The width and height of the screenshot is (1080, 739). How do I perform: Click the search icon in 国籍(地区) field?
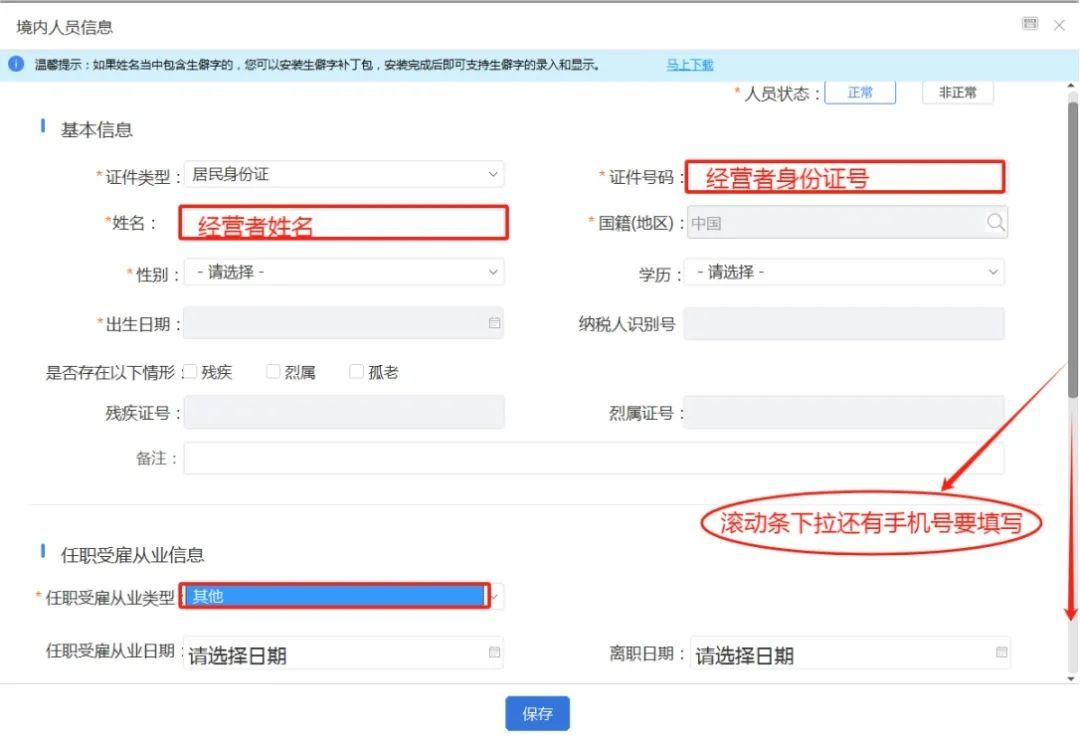click(995, 223)
